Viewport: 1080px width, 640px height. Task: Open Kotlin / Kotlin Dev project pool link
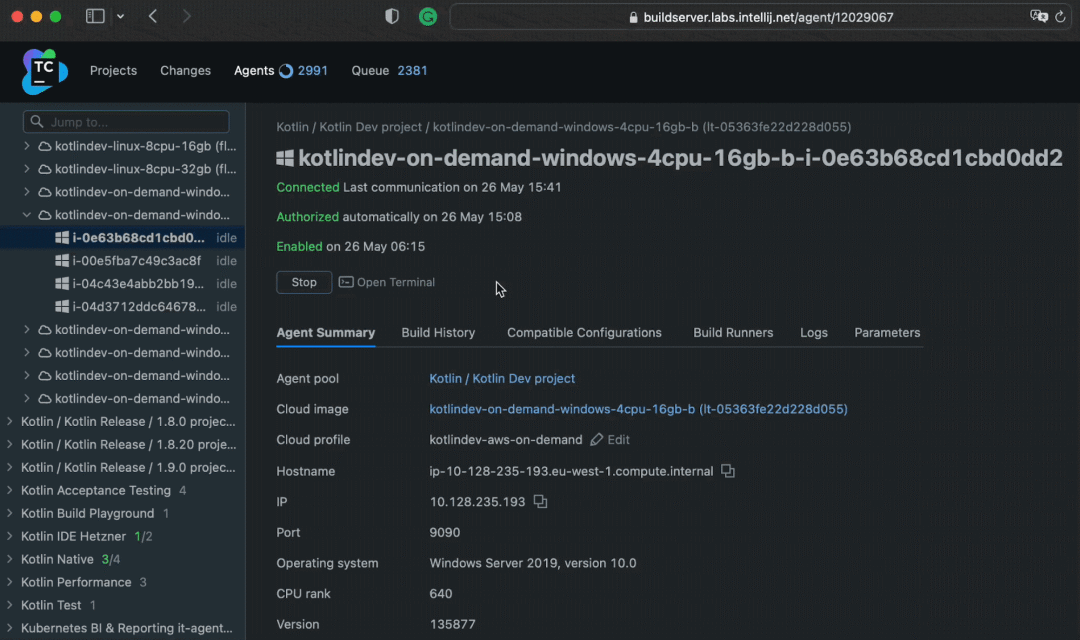pyautogui.click(x=502, y=378)
